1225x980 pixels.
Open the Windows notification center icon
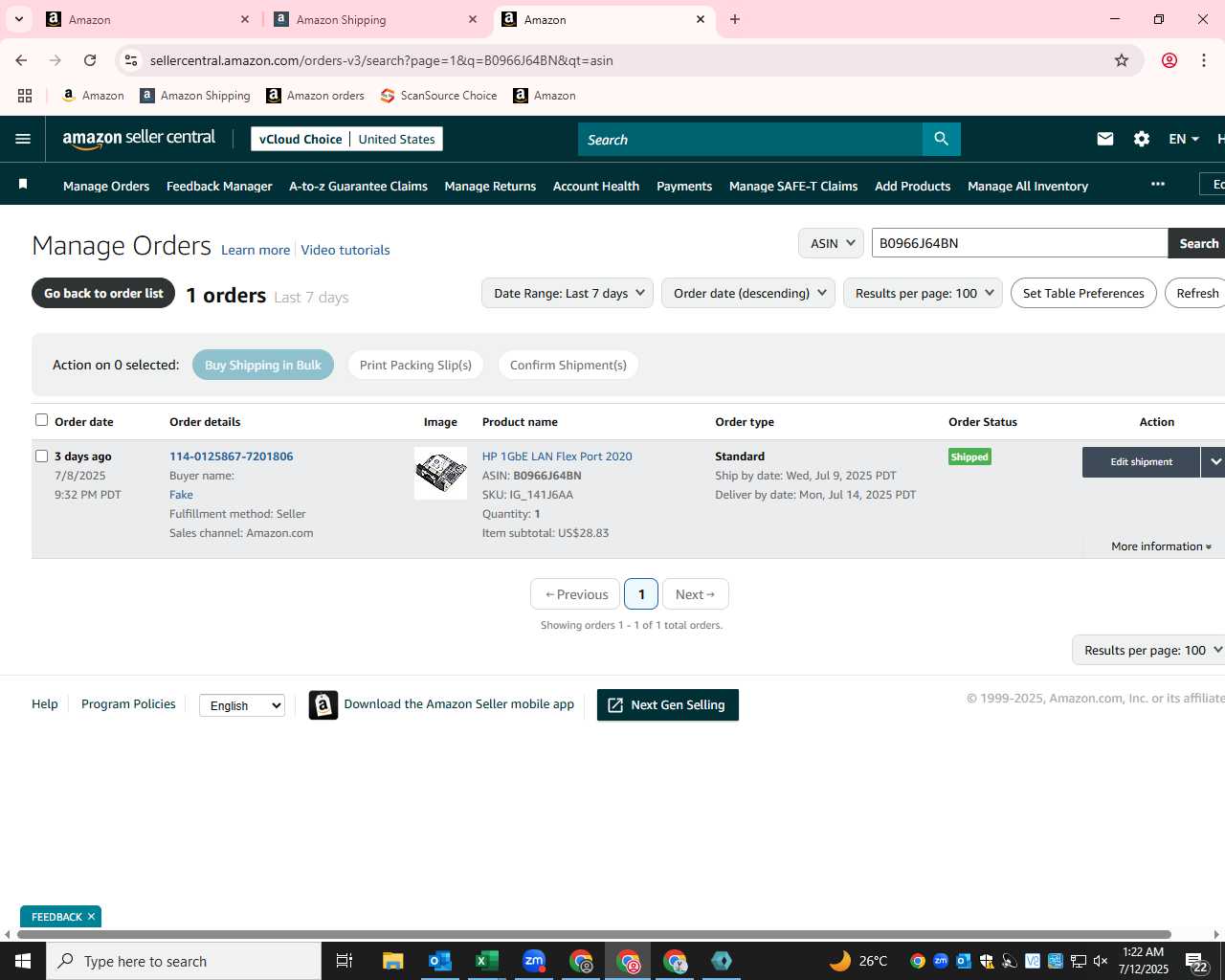click(x=1196, y=961)
